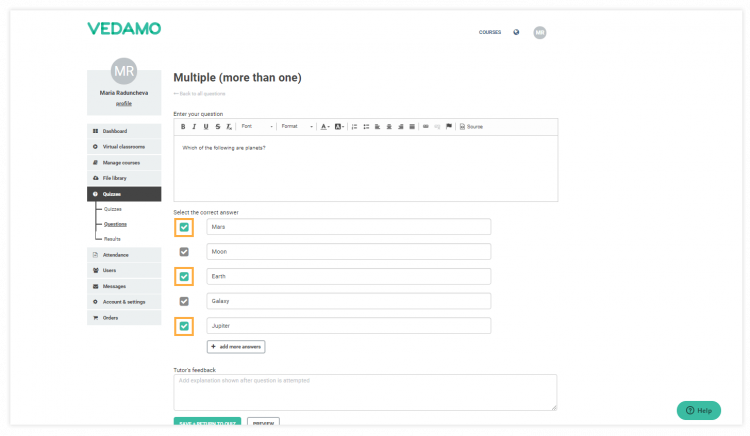The height and width of the screenshot is (436, 750).
Task: Edit the Galaxy answer field
Action: pos(349,301)
